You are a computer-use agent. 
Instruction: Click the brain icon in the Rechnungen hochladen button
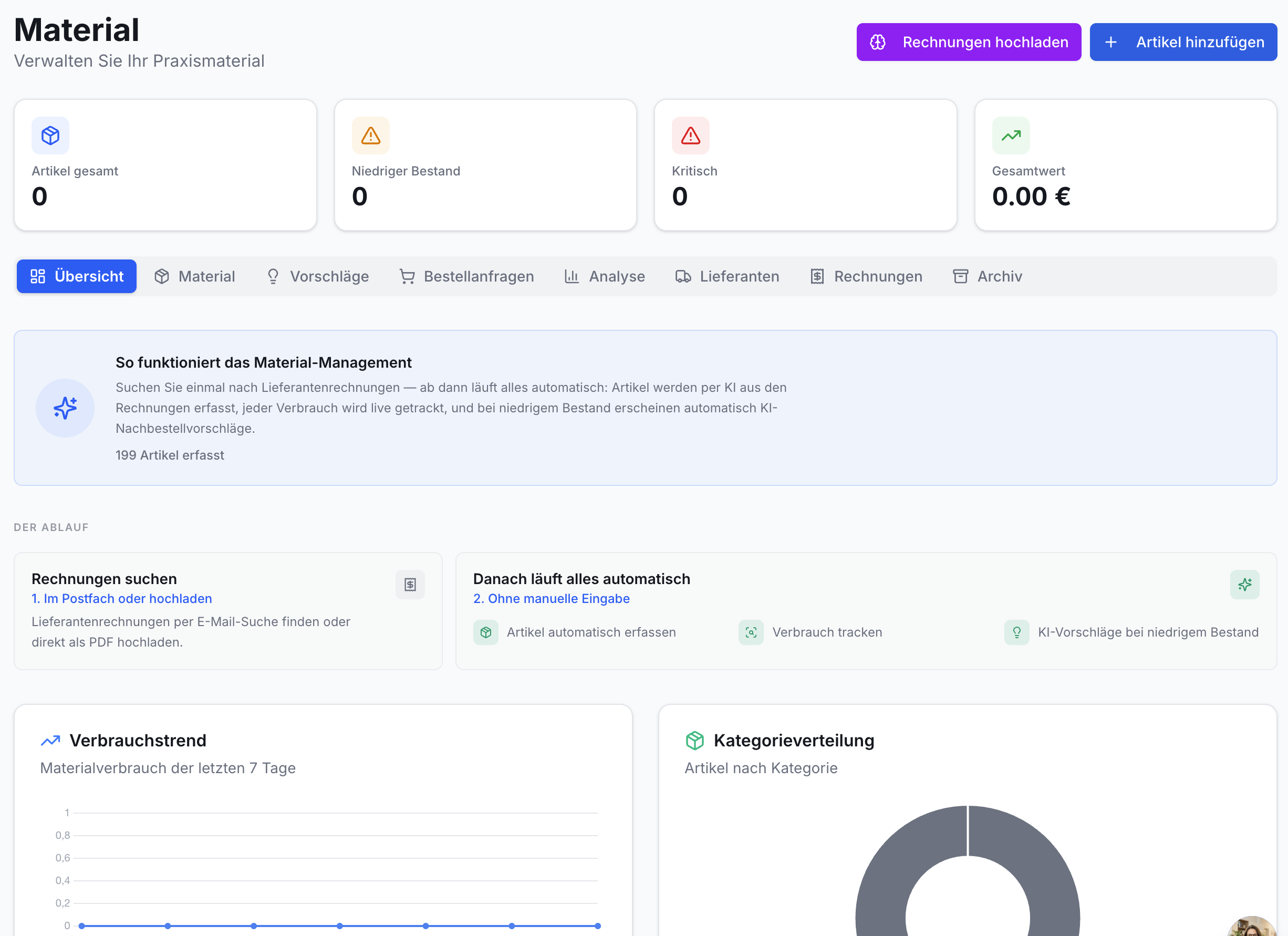click(878, 42)
